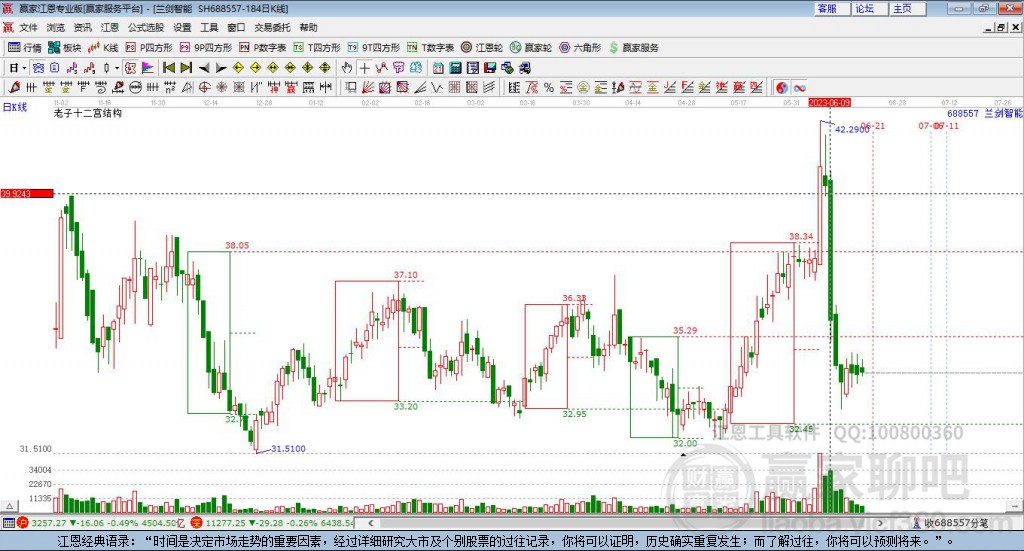Image resolution: width=1024 pixels, height=551 pixels.
Task: Open the 江恩轮 Gann wheel tool
Action: (482, 48)
